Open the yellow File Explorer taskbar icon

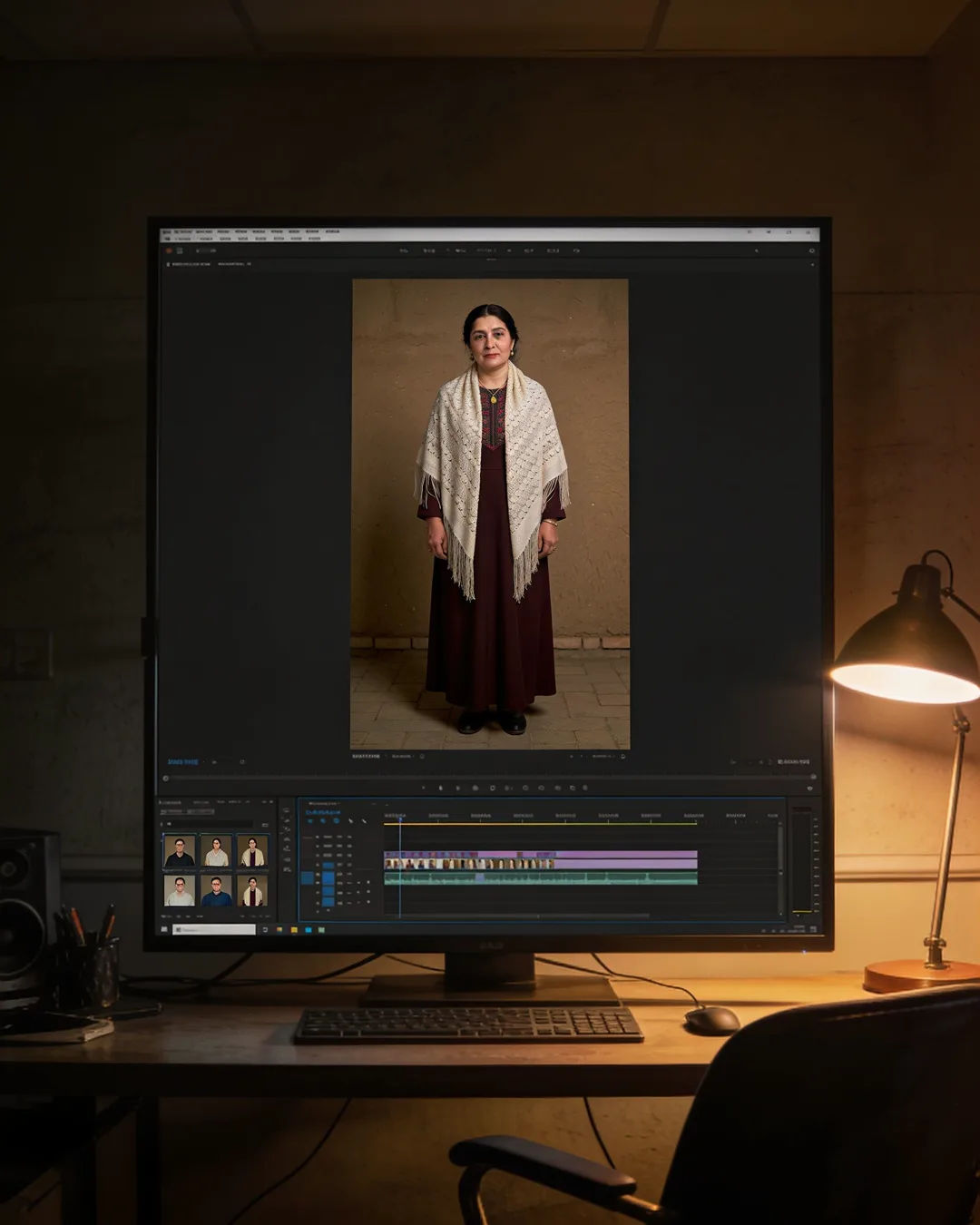294,929
